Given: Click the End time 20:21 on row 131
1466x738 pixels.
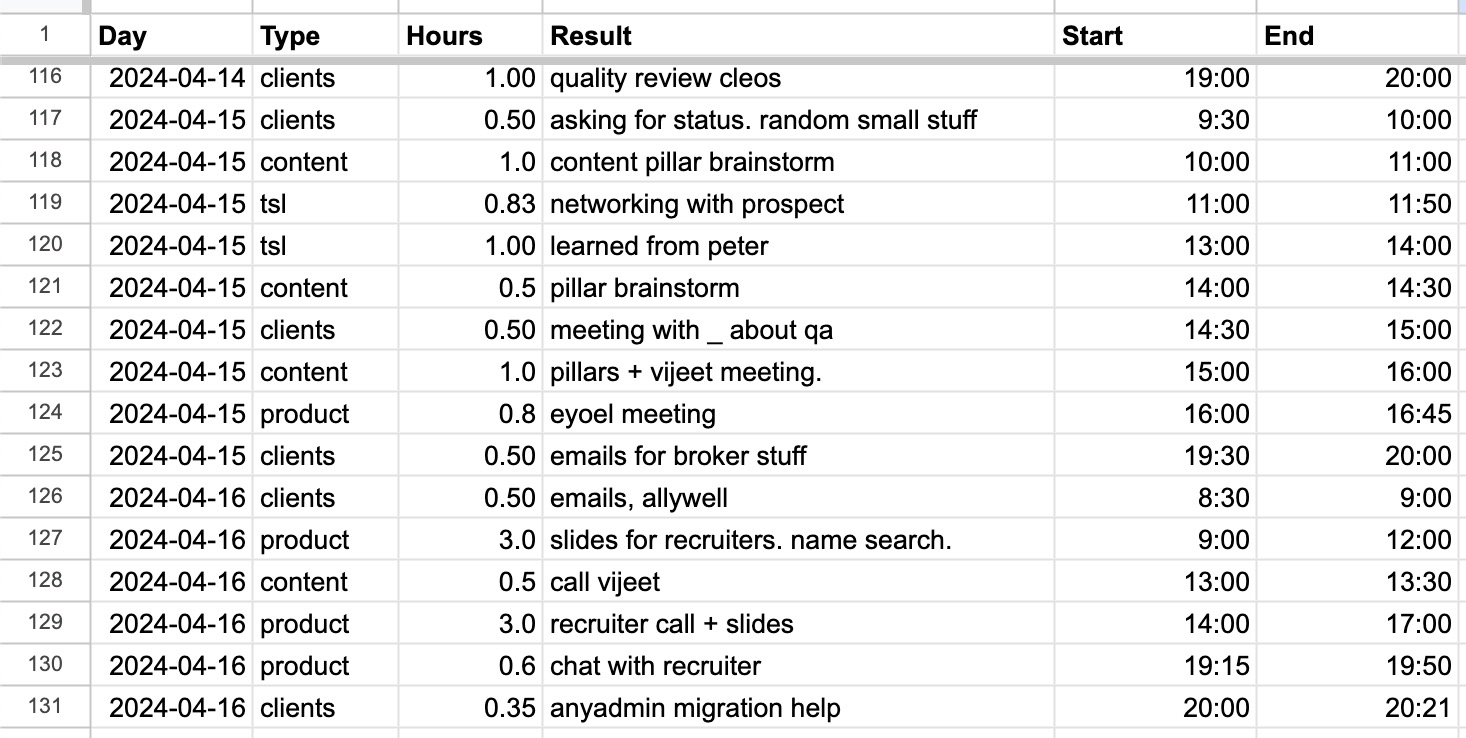Looking at the screenshot, I should click(x=1420, y=708).
